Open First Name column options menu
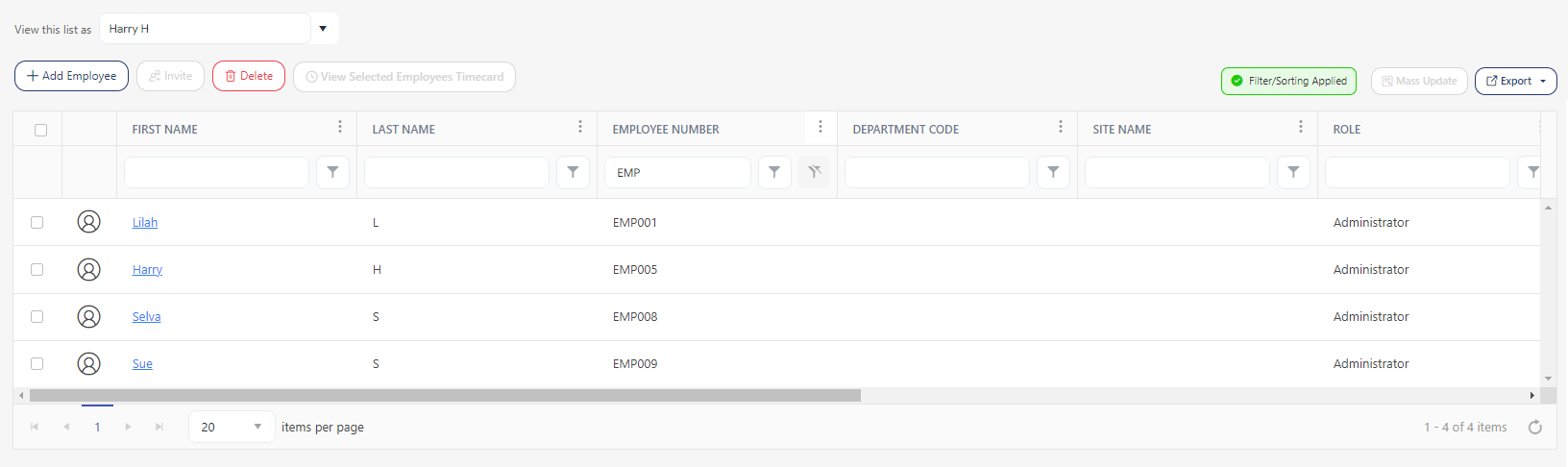 [x=340, y=128]
